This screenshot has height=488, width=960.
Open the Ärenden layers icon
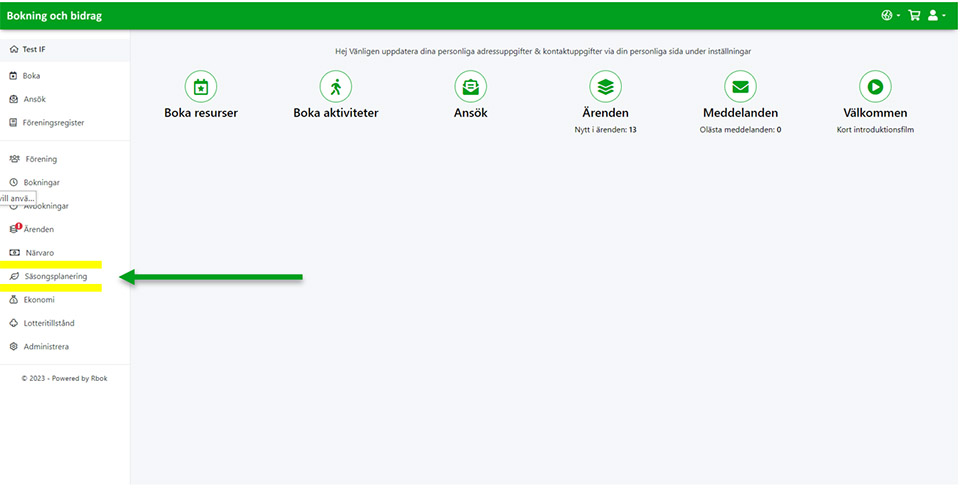tap(605, 86)
